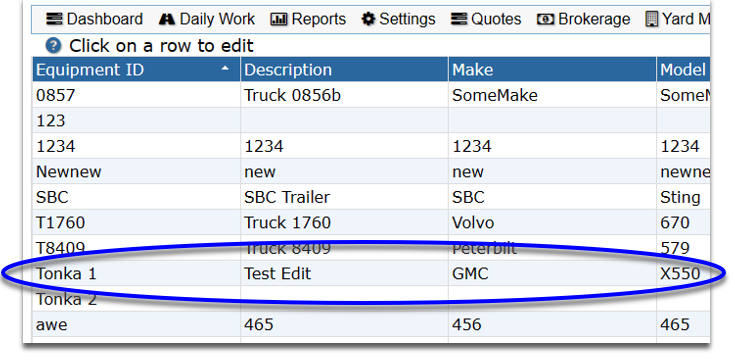Sort by Make column header
The width and height of the screenshot is (735, 361).
point(552,70)
